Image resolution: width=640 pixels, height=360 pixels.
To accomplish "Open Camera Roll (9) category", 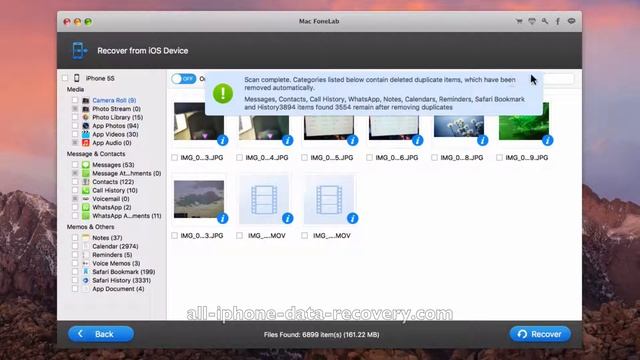I will 114,100.
